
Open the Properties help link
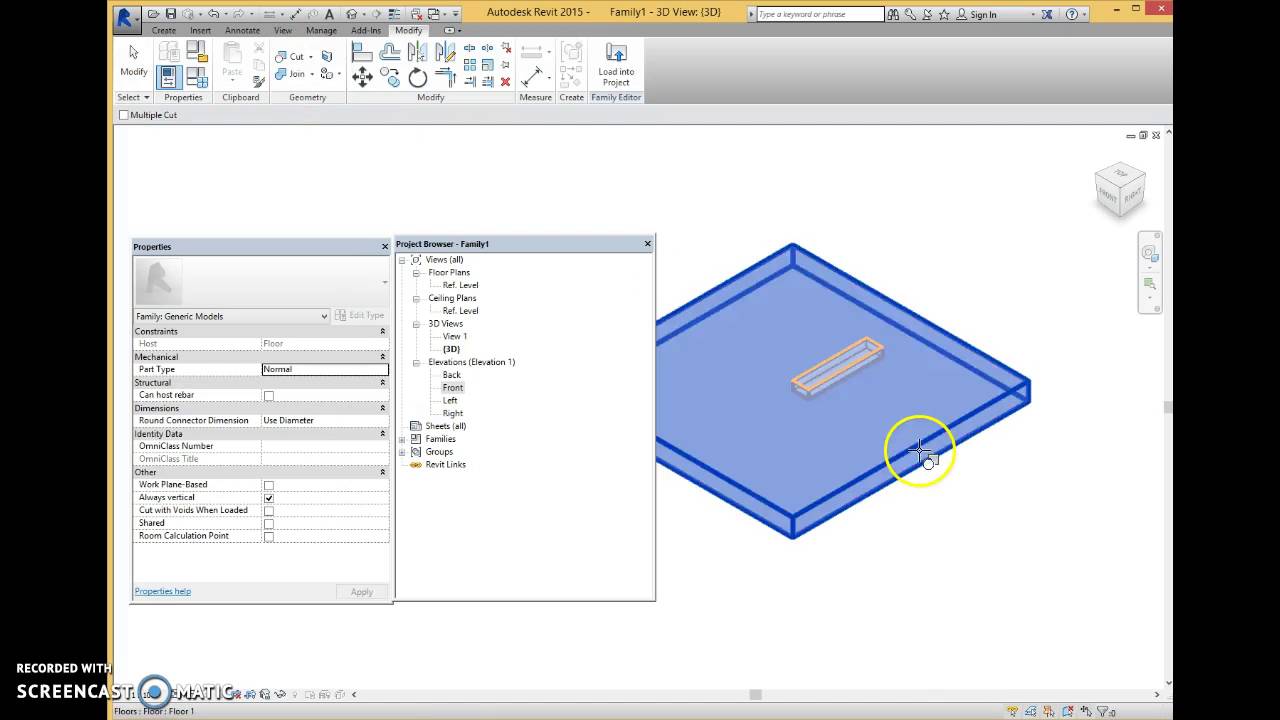click(x=162, y=591)
